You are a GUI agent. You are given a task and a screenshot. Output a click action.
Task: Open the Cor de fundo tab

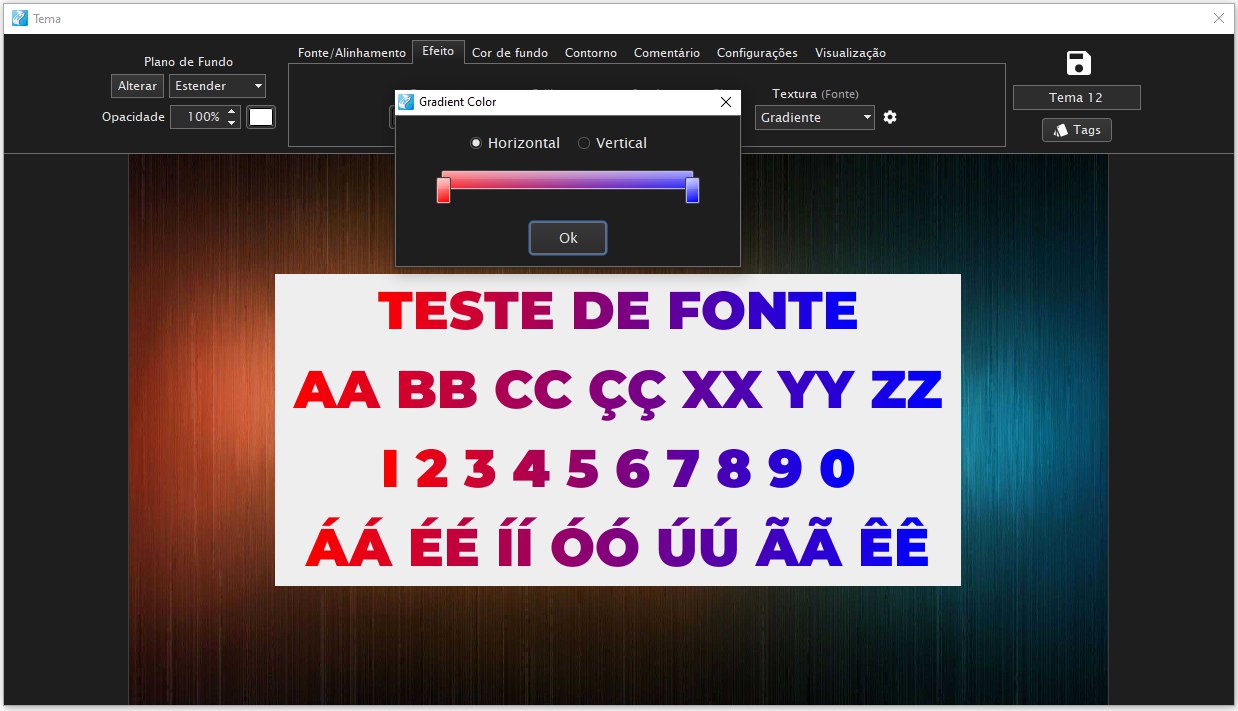click(x=509, y=53)
